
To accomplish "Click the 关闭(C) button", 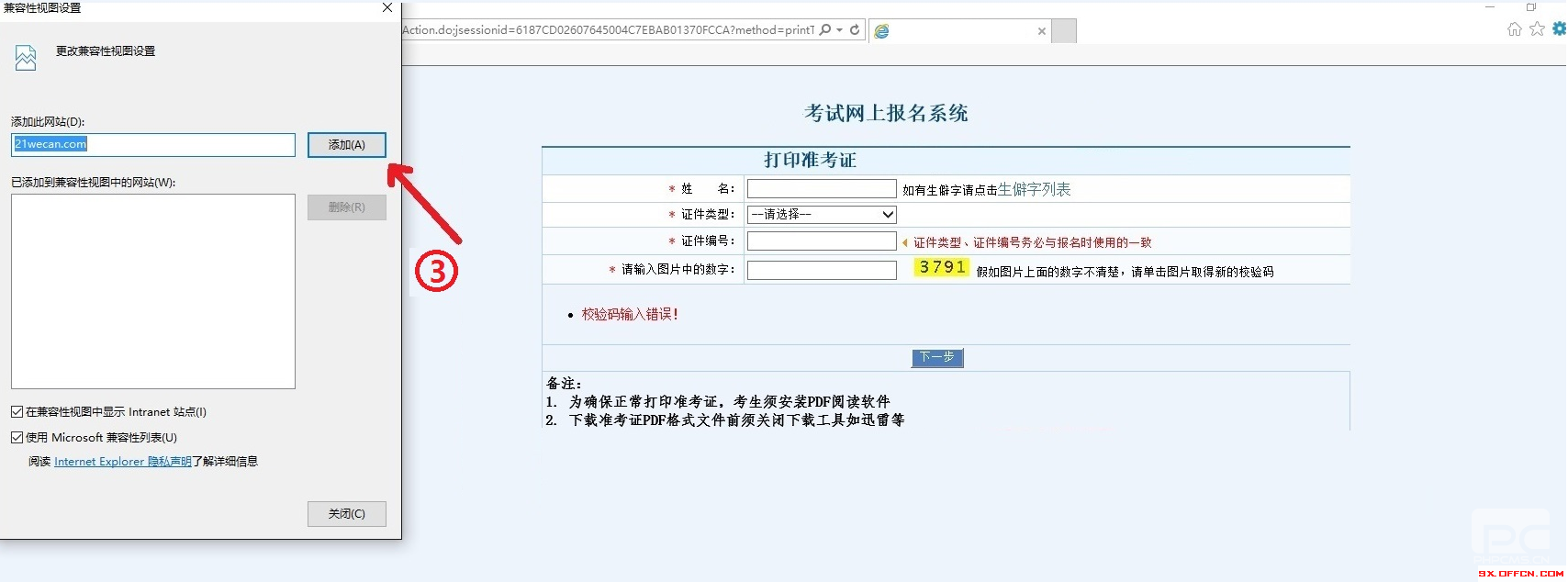I will (346, 514).
